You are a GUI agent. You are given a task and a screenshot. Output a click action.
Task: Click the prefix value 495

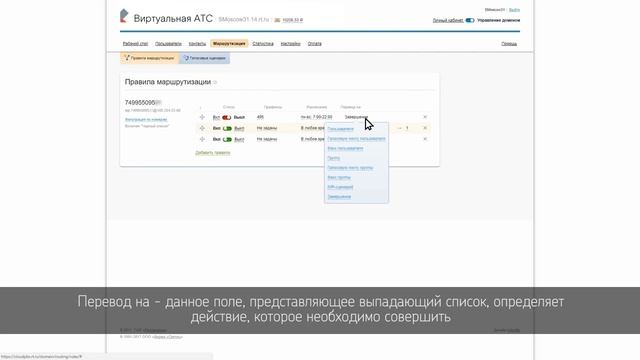(x=260, y=117)
